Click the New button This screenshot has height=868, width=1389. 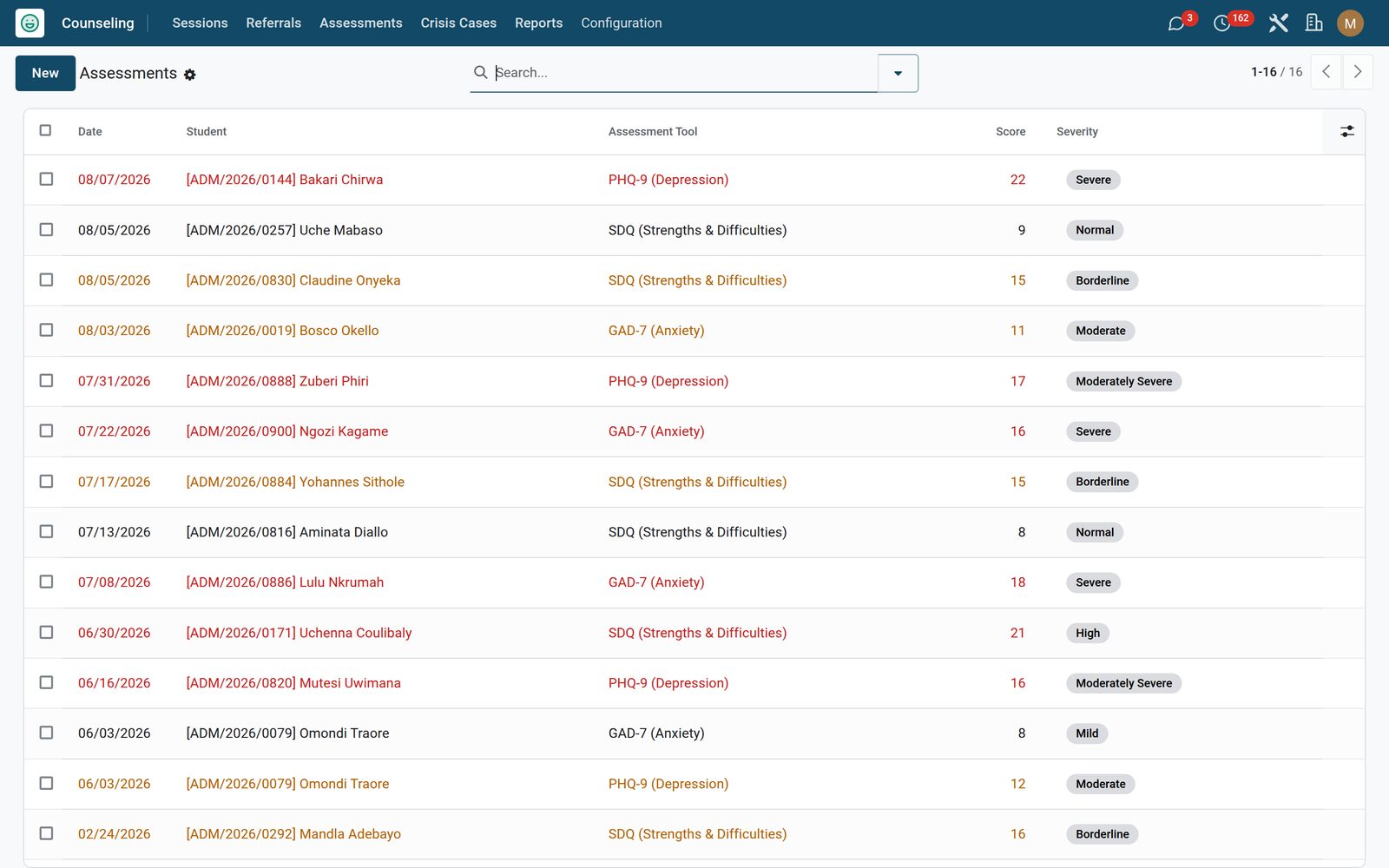coord(45,73)
